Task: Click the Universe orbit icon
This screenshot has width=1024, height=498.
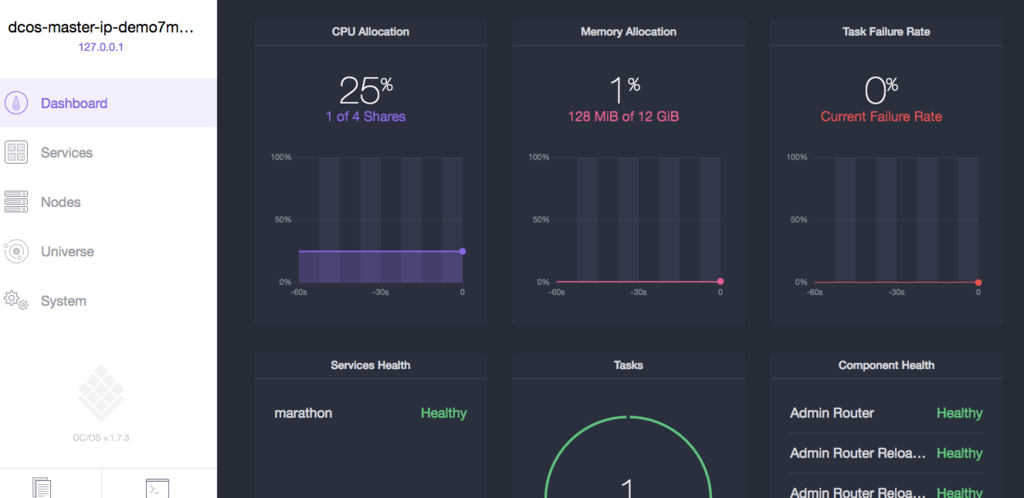Action: 16,251
